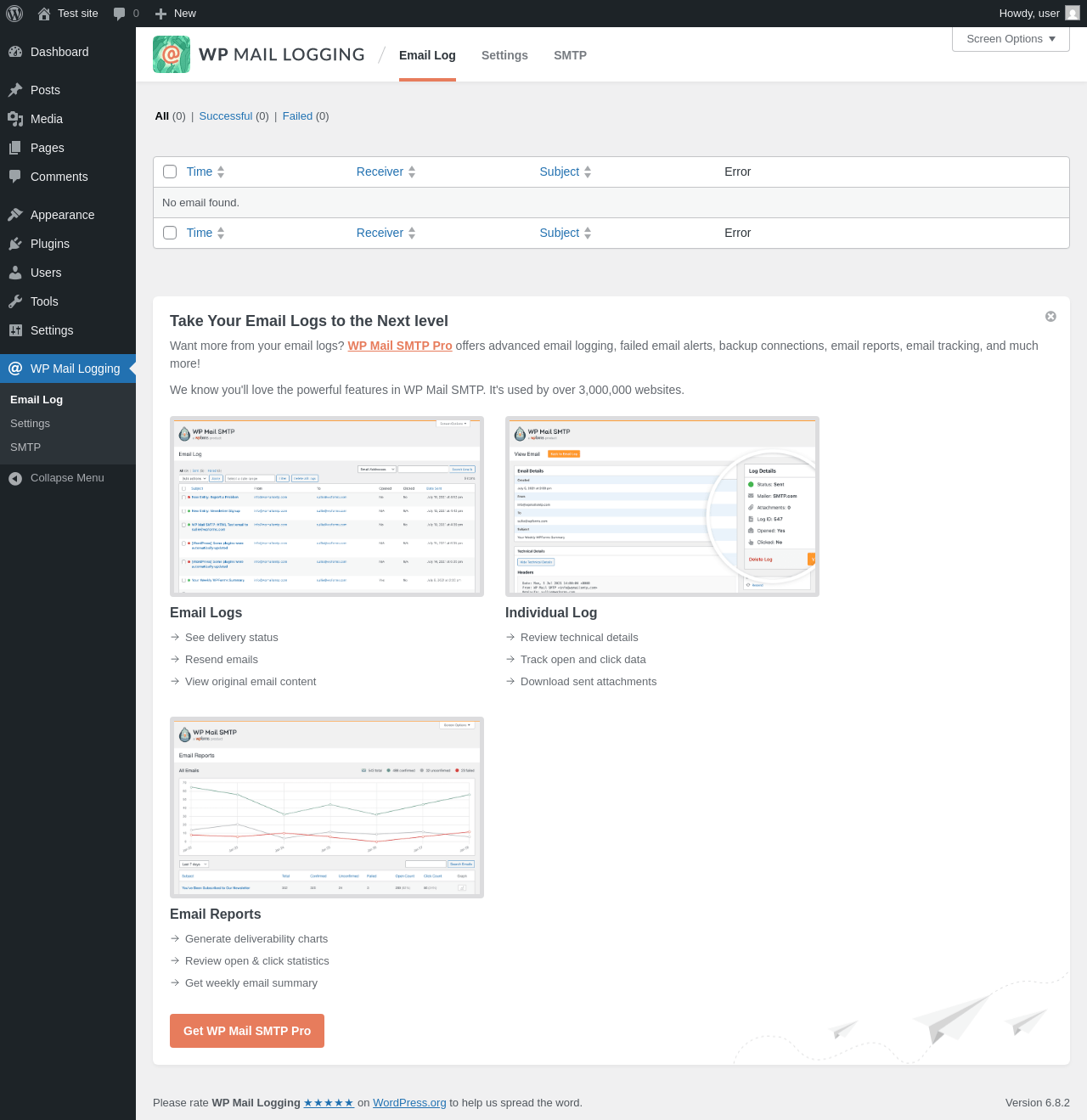Open the comments bubble icon in admin bar
The height and width of the screenshot is (1120, 1087).
click(120, 14)
